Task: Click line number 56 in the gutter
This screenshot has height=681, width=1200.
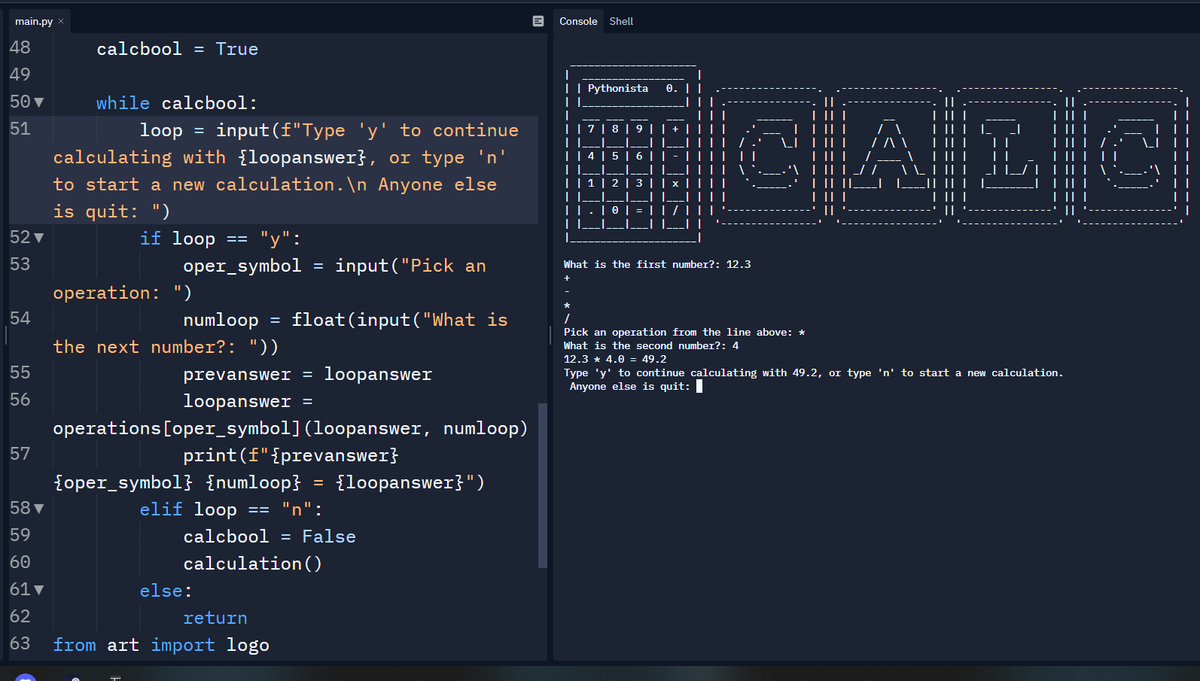Action: click(20, 401)
